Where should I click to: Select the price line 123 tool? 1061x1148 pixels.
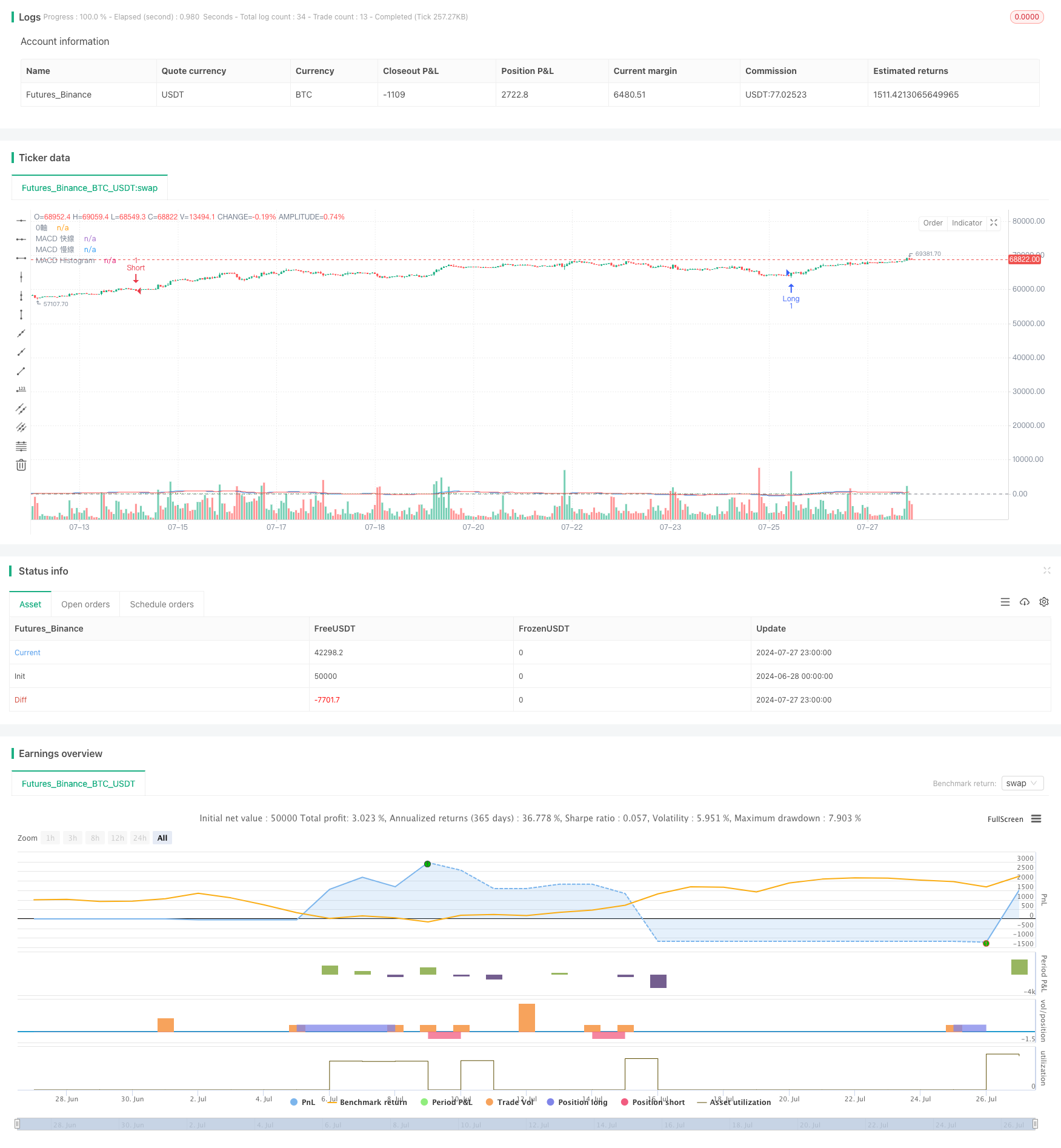21,390
